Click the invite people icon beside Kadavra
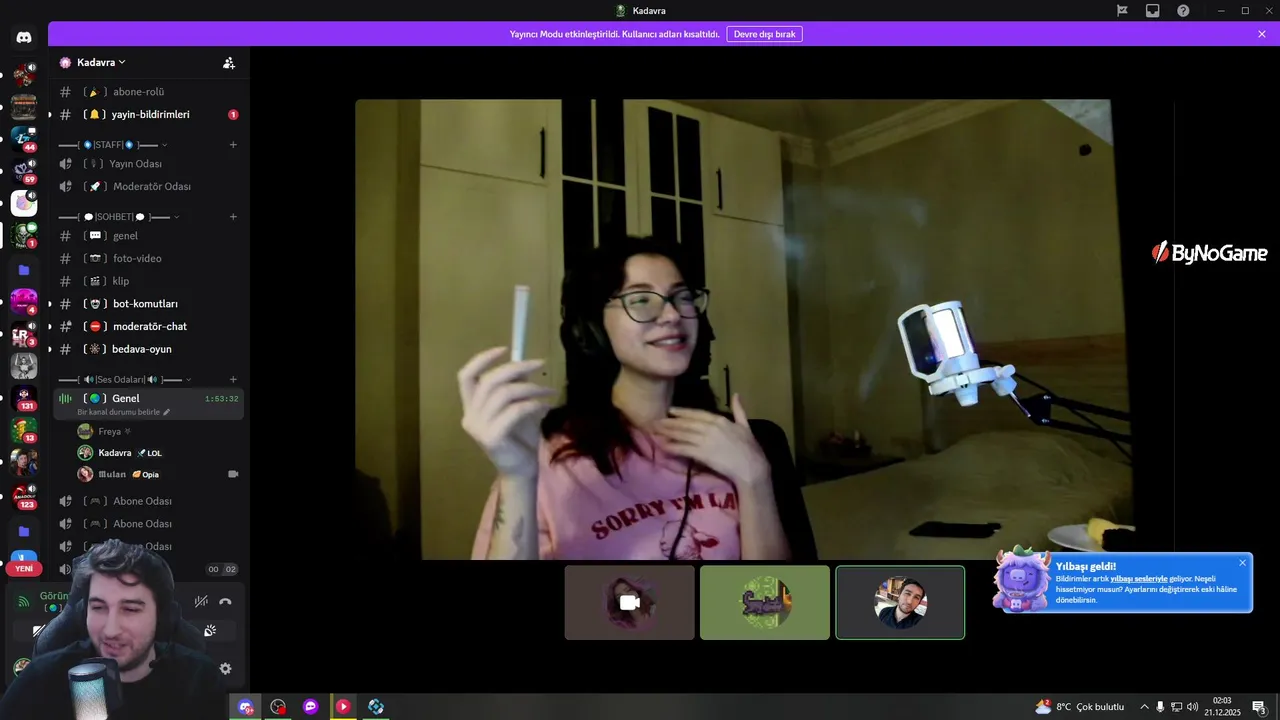 (x=229, y=62)
